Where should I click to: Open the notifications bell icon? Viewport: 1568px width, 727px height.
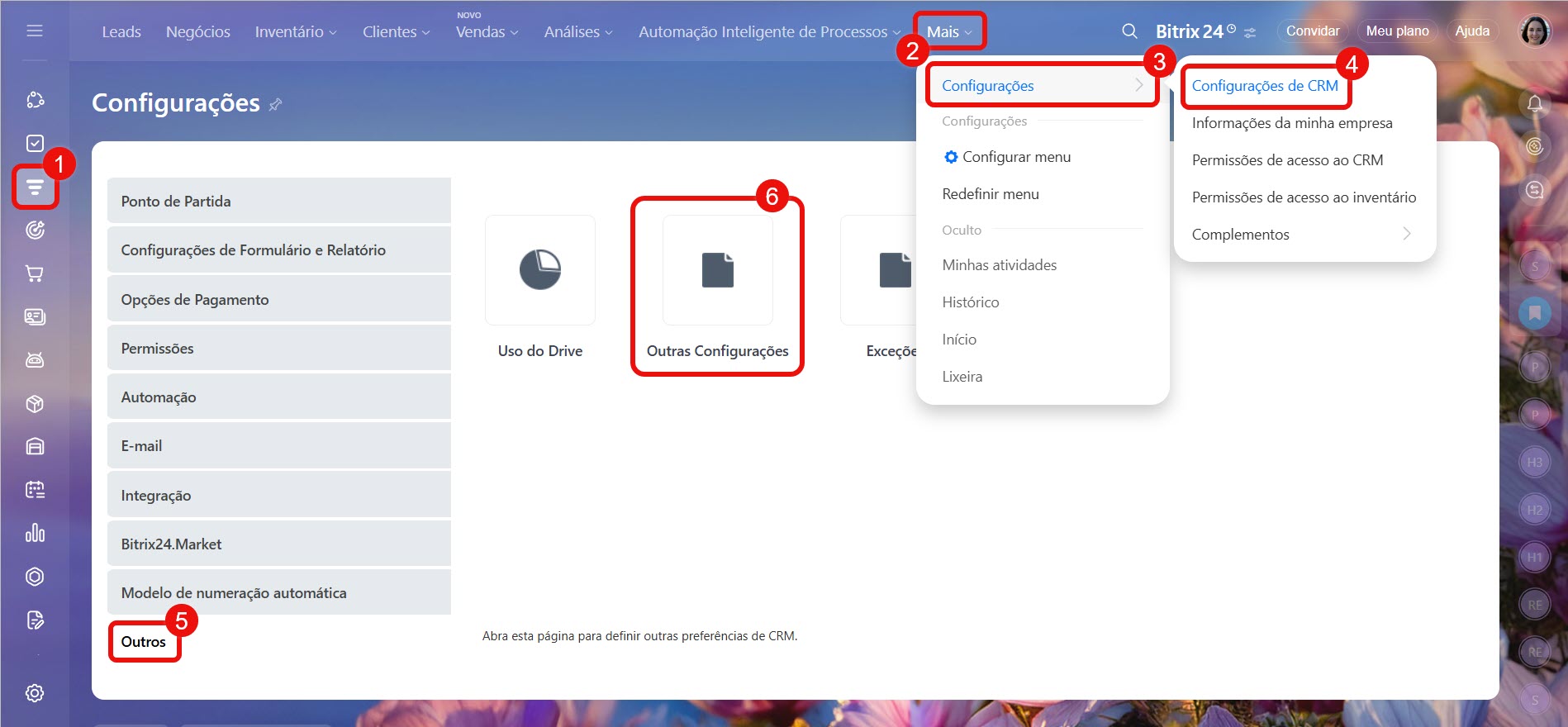click(1534, 104)
